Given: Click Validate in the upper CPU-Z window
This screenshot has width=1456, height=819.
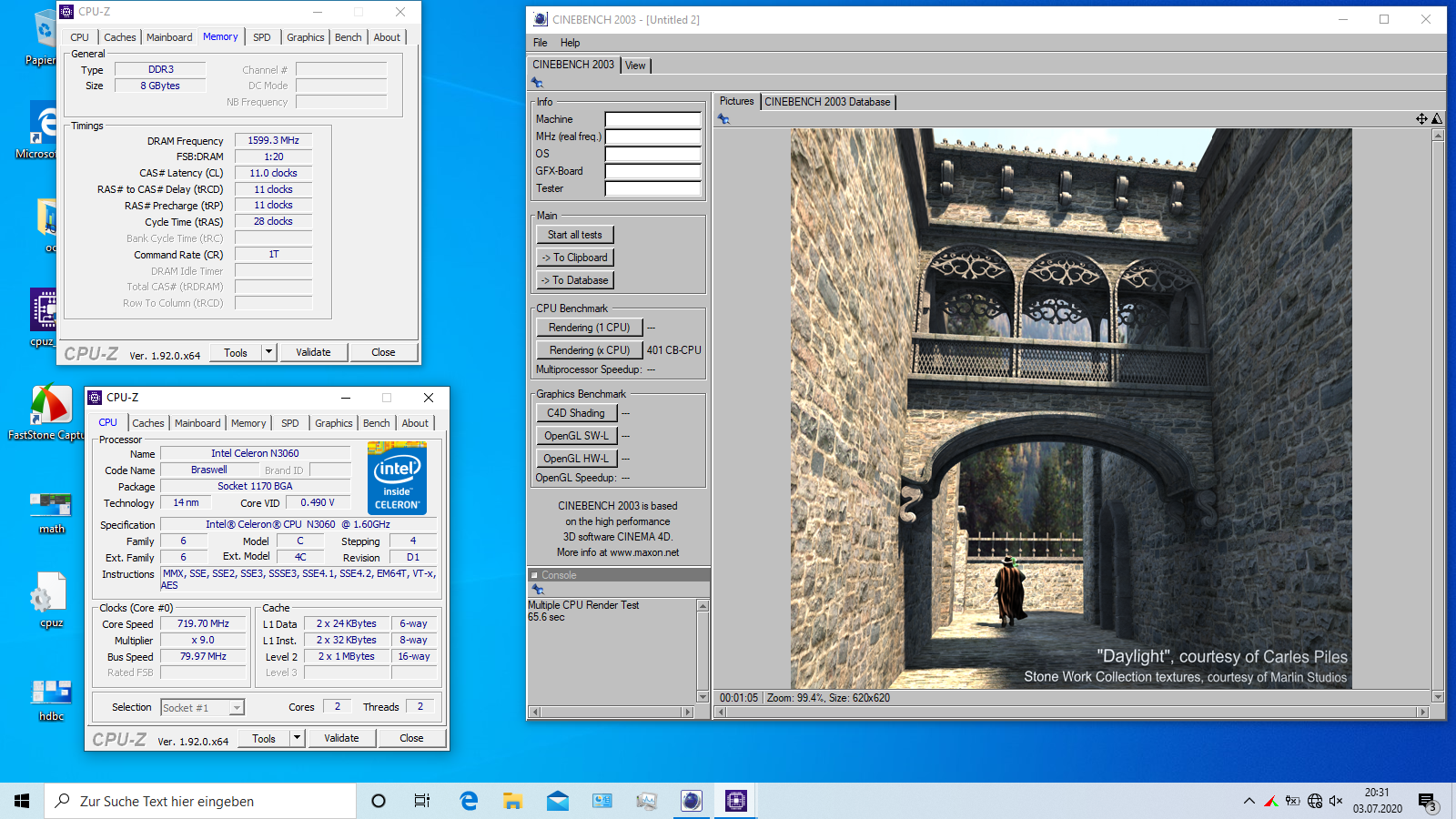Looking at the screenshot, I should click(x=313, y=352).
